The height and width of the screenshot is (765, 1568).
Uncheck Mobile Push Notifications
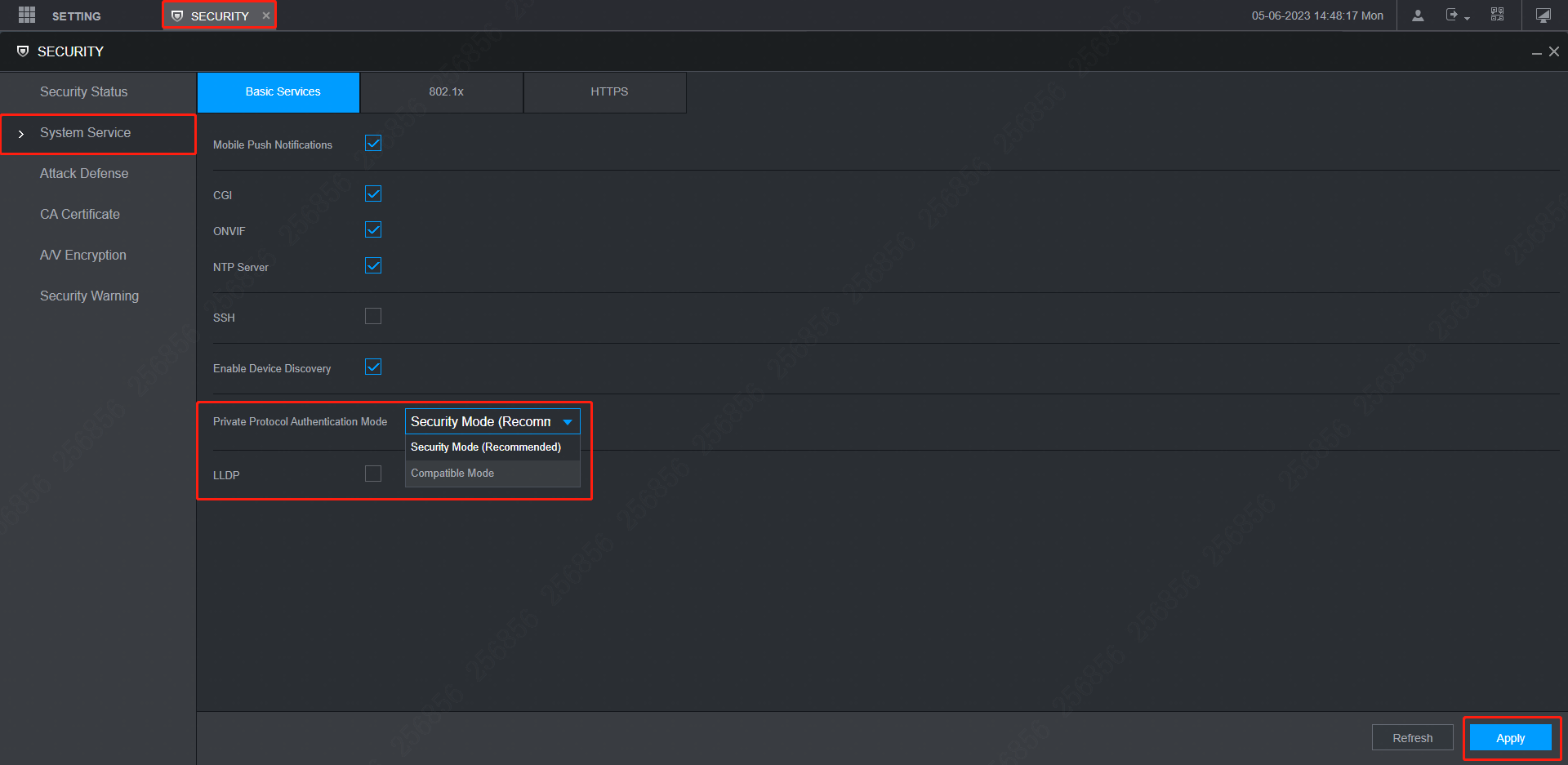pos(373,143)
